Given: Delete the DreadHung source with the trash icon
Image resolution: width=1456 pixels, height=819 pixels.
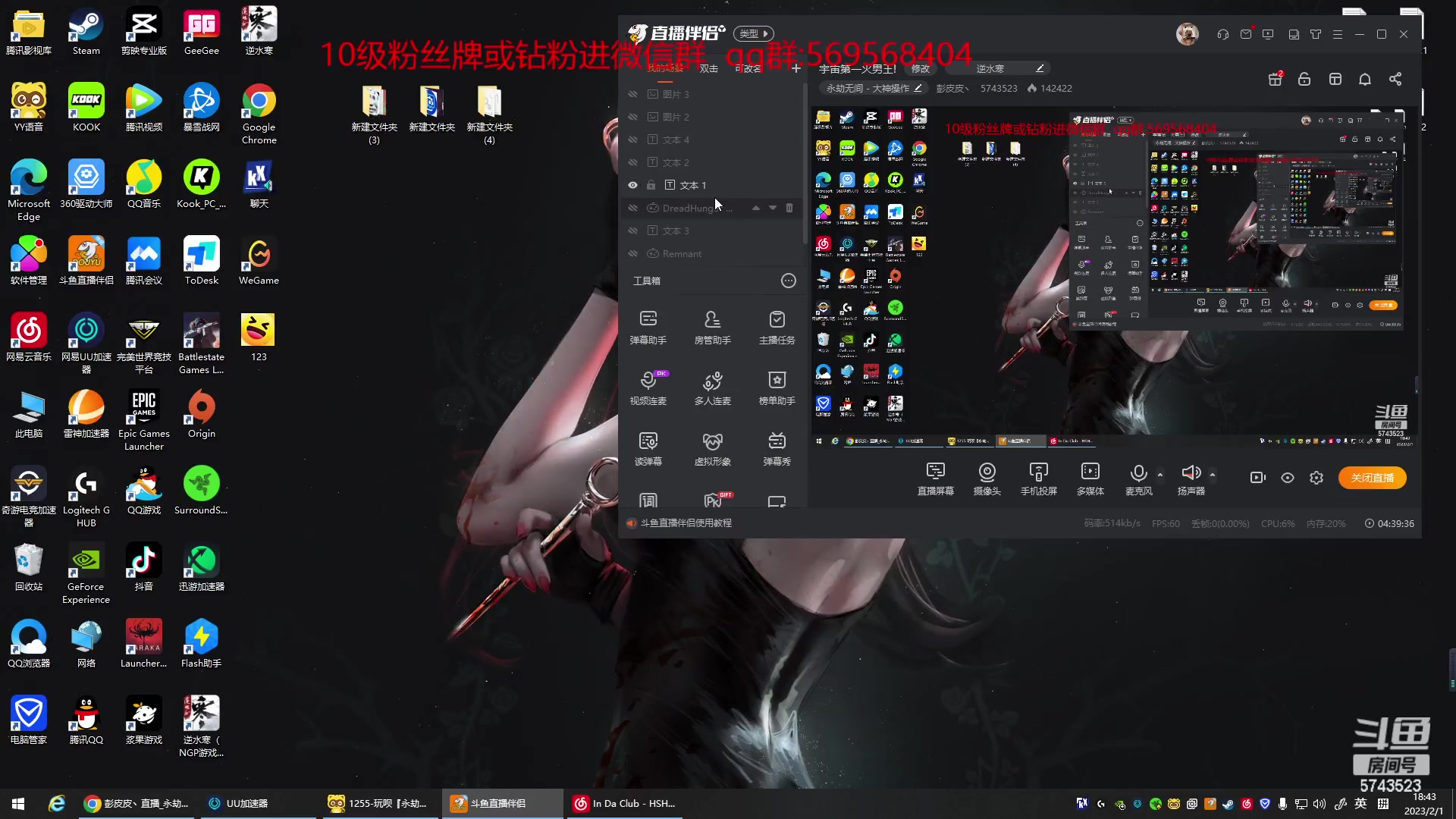Looking at the screenshot, I should pyautogui.click(x=789, y=208).
